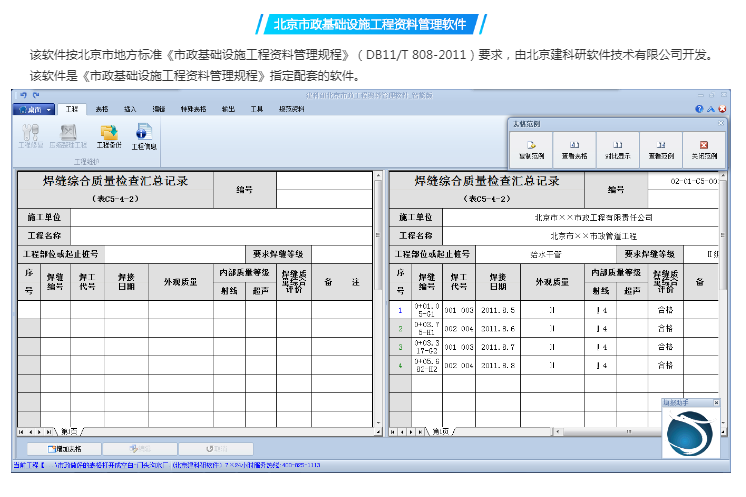This screenshot has height=497, width=746.
Task: Click the greyed 取消 button at bottom
Action: 216,448
